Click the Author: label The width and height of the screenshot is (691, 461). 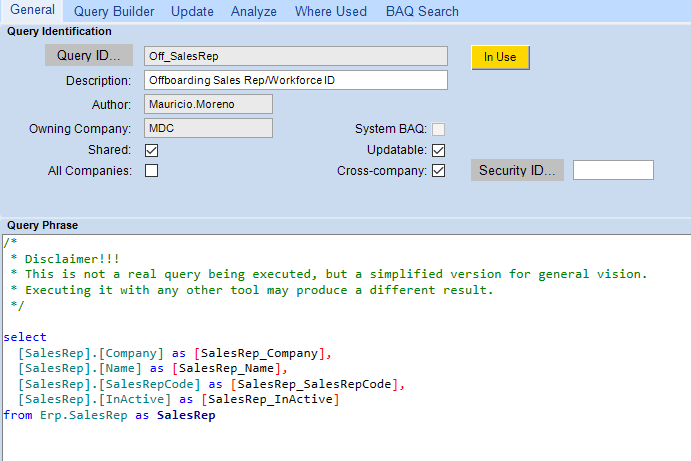[x=111, y=104]
